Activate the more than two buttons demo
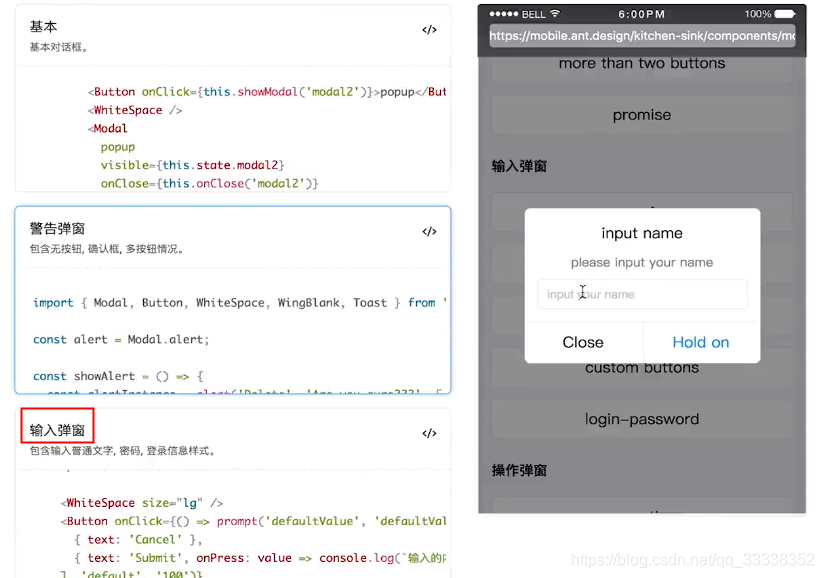The width and height of the screenshot is (824, 578). tap(641, 63)
